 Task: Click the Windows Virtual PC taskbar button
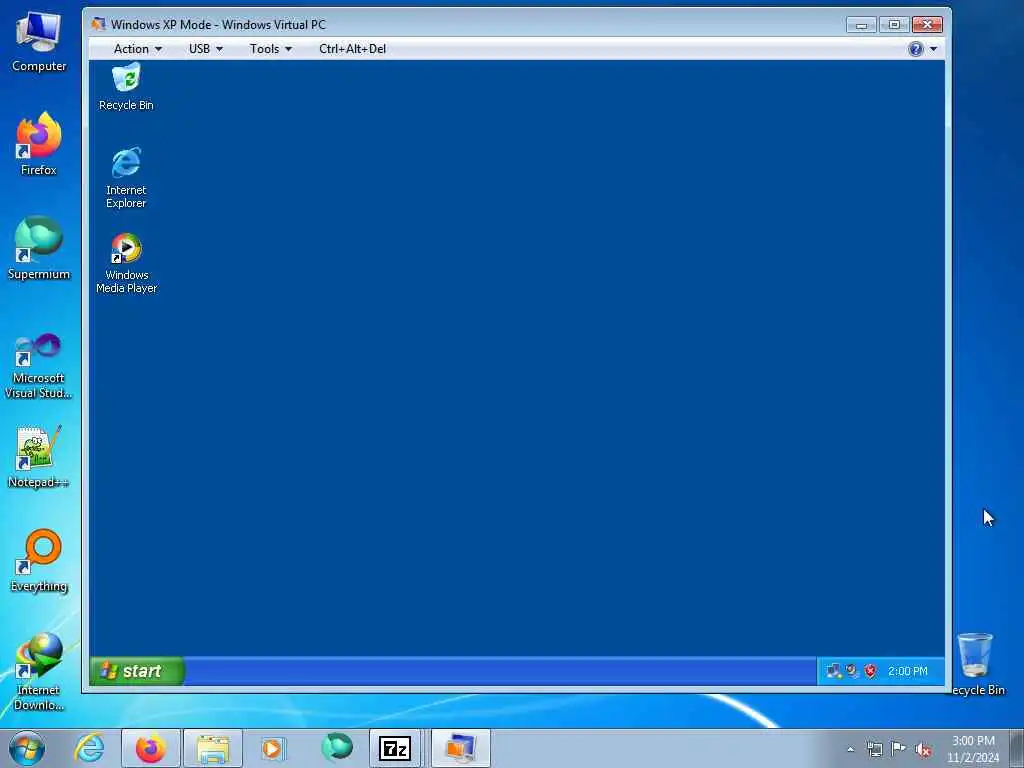(x=460, y=748)
